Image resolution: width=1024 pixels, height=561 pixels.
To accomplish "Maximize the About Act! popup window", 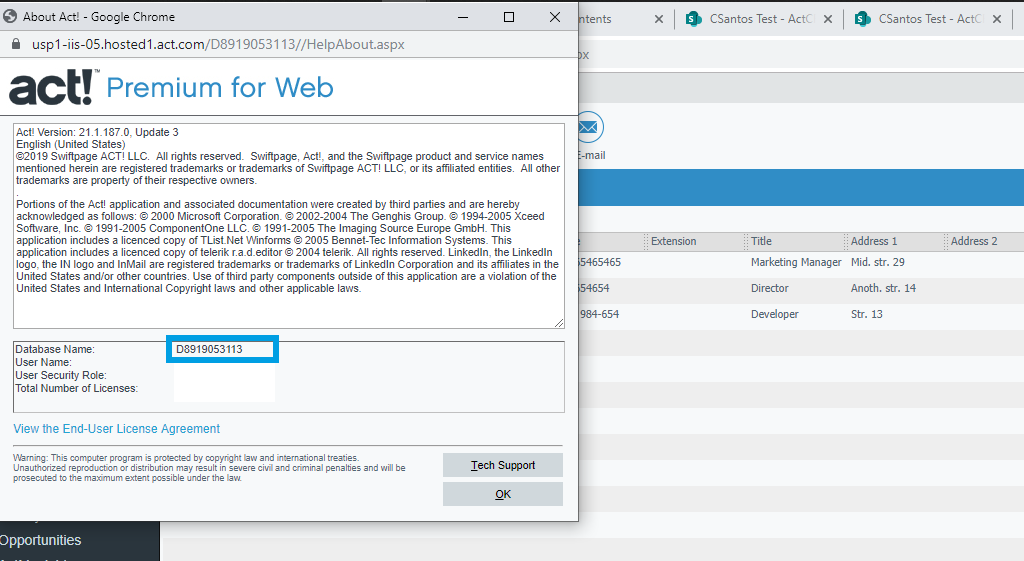I will (x=509, y=17).
